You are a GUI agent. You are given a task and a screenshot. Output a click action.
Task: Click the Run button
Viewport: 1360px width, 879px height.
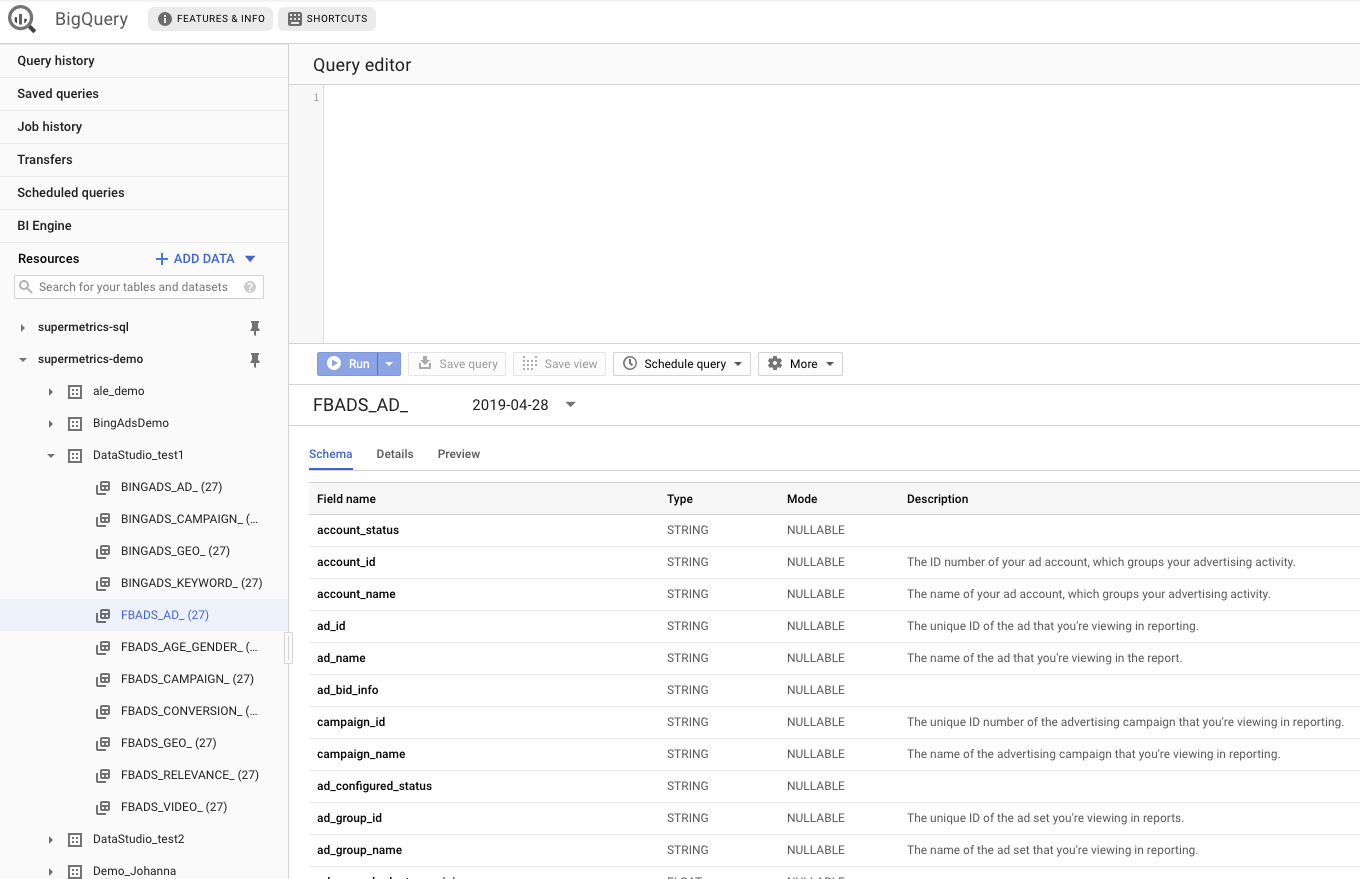coord(348,364)
